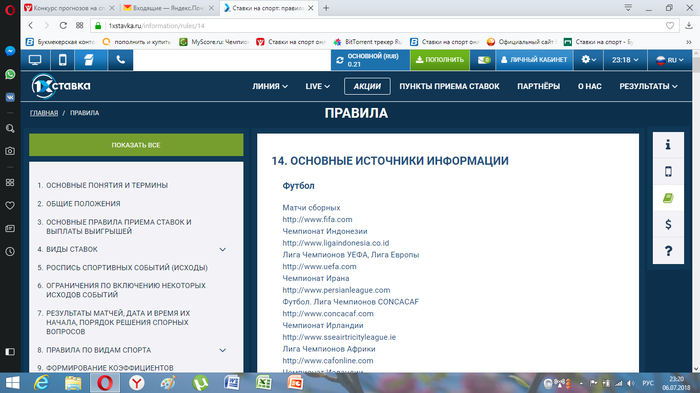Open the desktop version monitor icon
The height and width of the screenshot is (393, 700).
(35, 60)
